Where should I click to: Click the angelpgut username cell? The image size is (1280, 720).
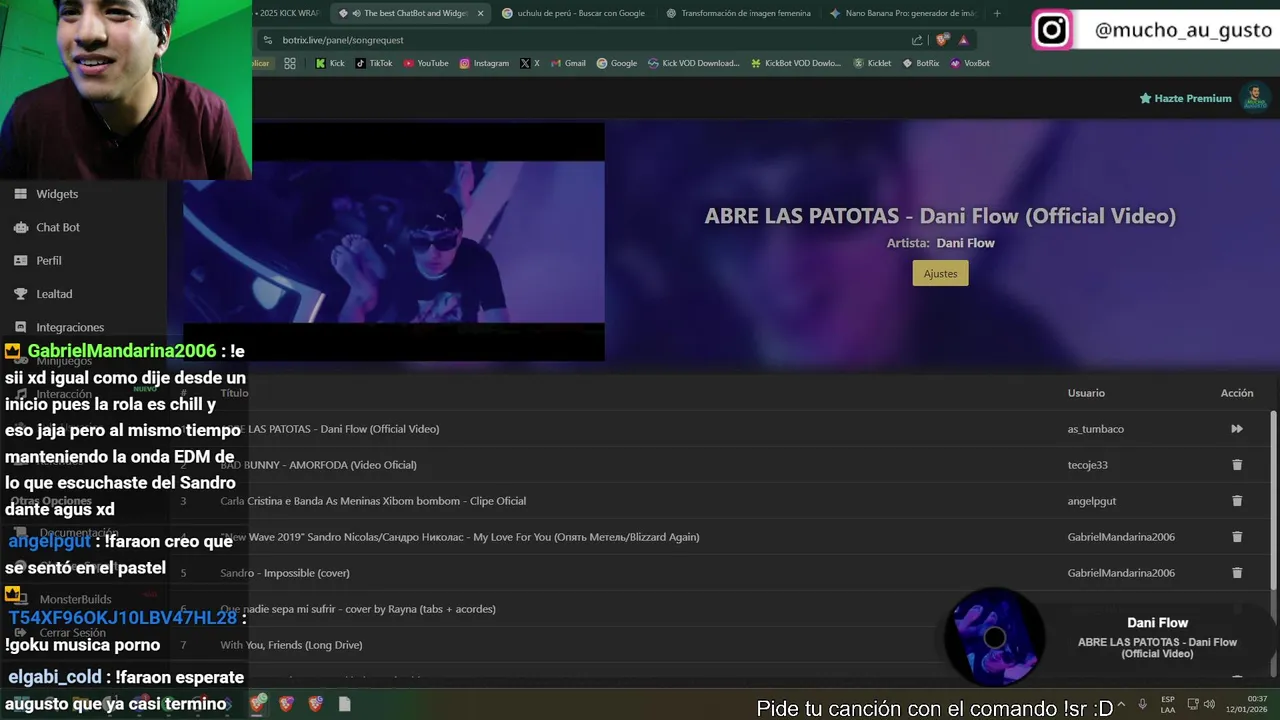pos(1092,501)
